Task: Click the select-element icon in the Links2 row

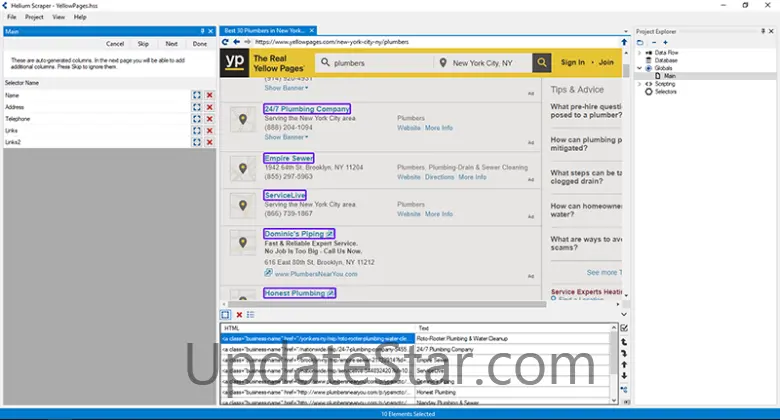Action: 197,142
